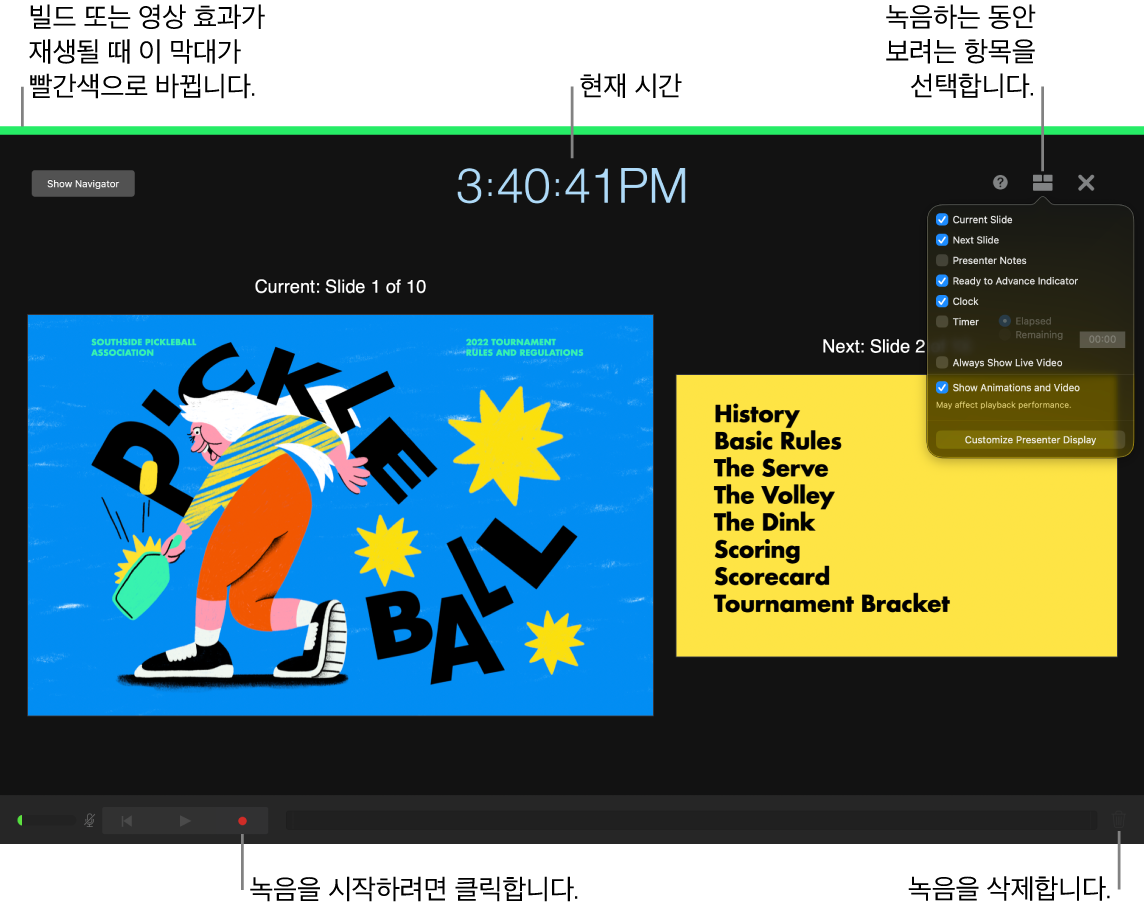Close the recording window with X
Viewport: 1144px width, 910px height.
click(x=1086, y=182)
